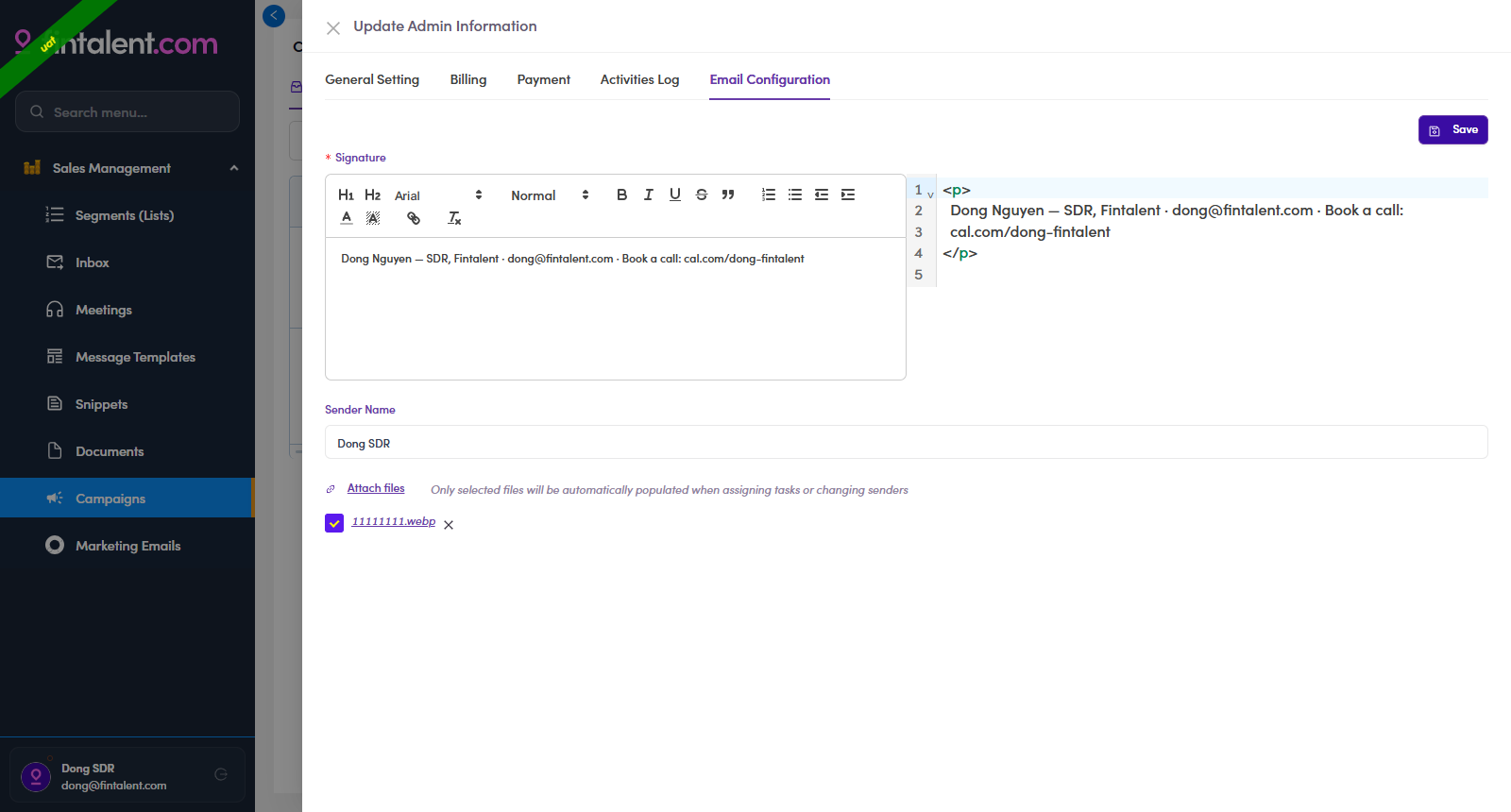Click the Dong SDR profile avatar

[36, 776]
